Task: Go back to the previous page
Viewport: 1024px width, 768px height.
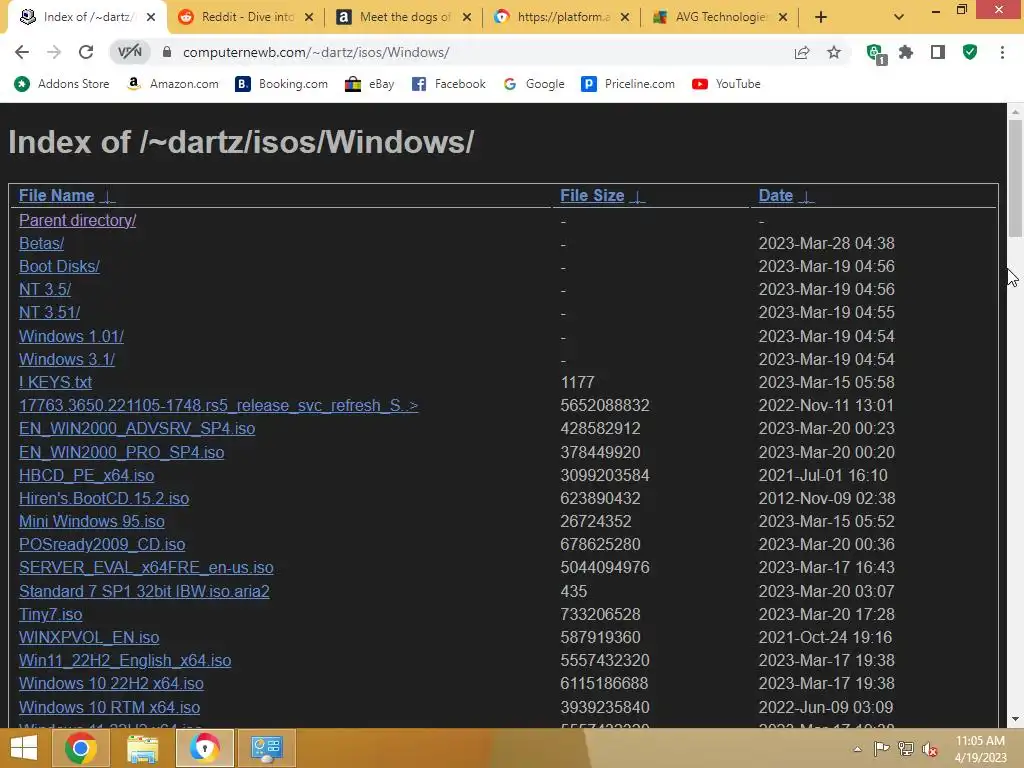Action: (x=22, y=52)
